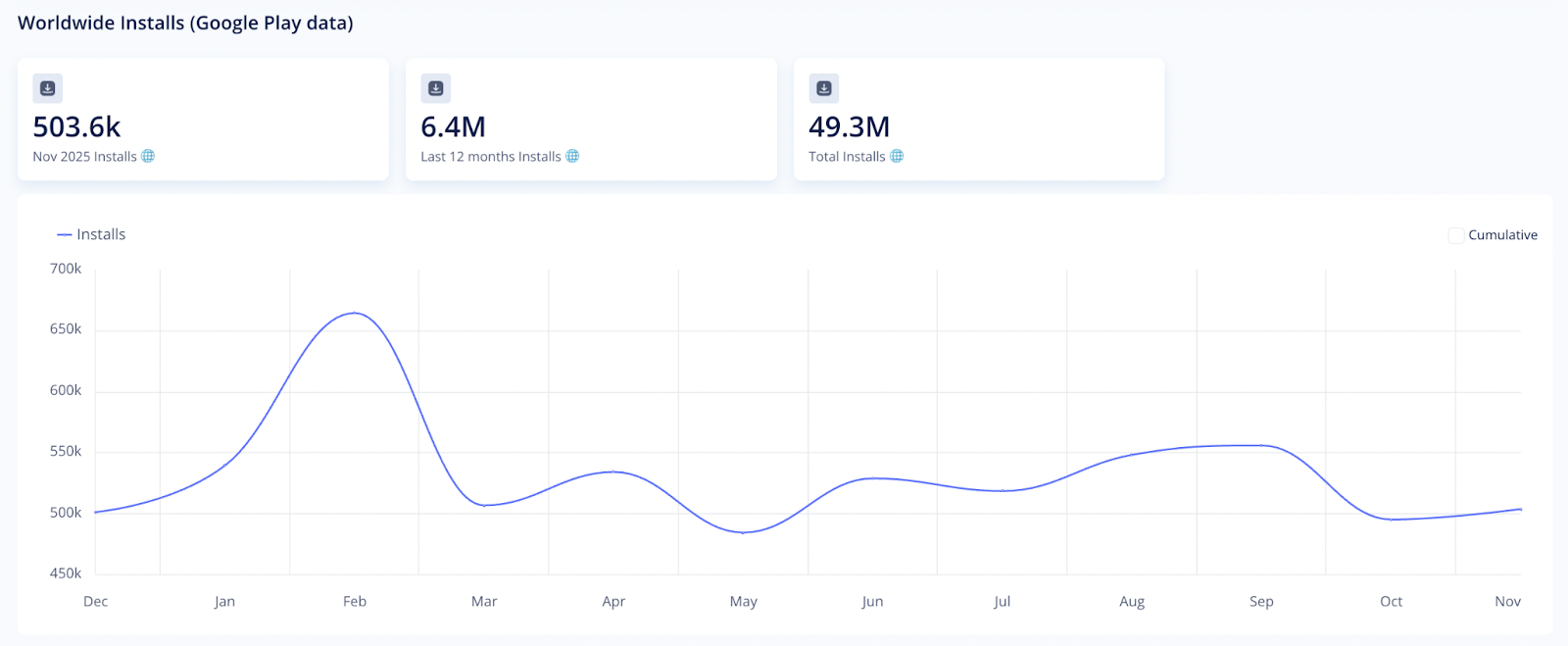Click the globe icon beside Nov 2025 Installs
The width and height of the screenshot is (1568, 646).
coord(148,156)
